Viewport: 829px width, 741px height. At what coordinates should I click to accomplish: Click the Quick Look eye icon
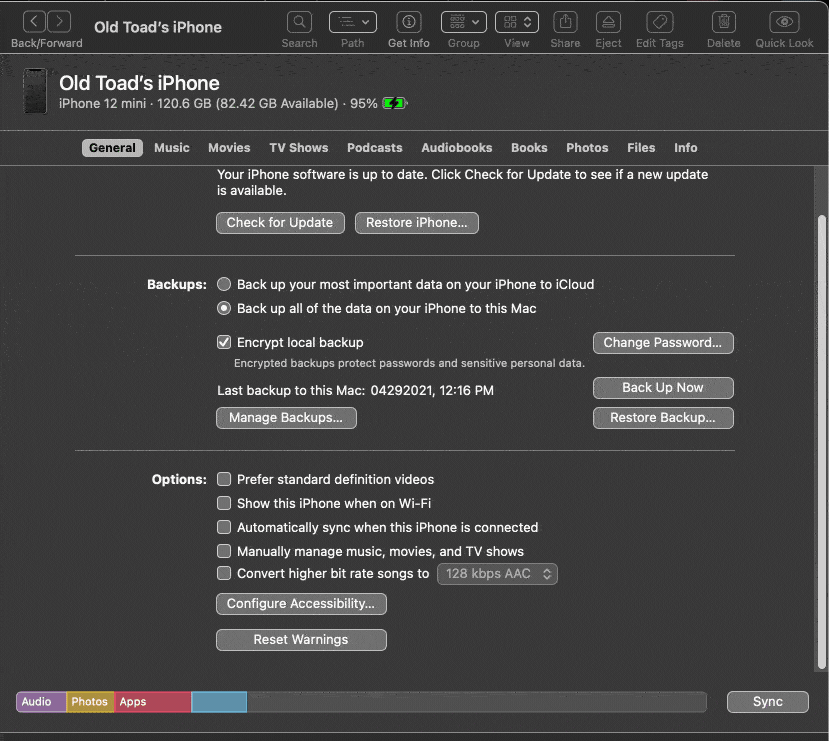tap(784, 22)
